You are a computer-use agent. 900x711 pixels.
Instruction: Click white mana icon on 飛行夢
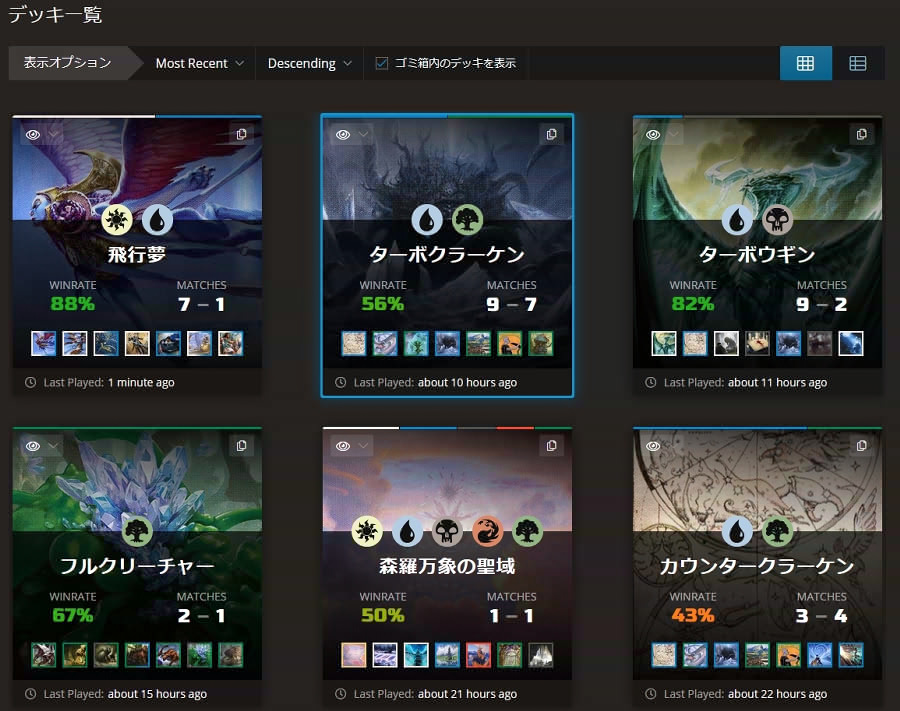(117, 220)
